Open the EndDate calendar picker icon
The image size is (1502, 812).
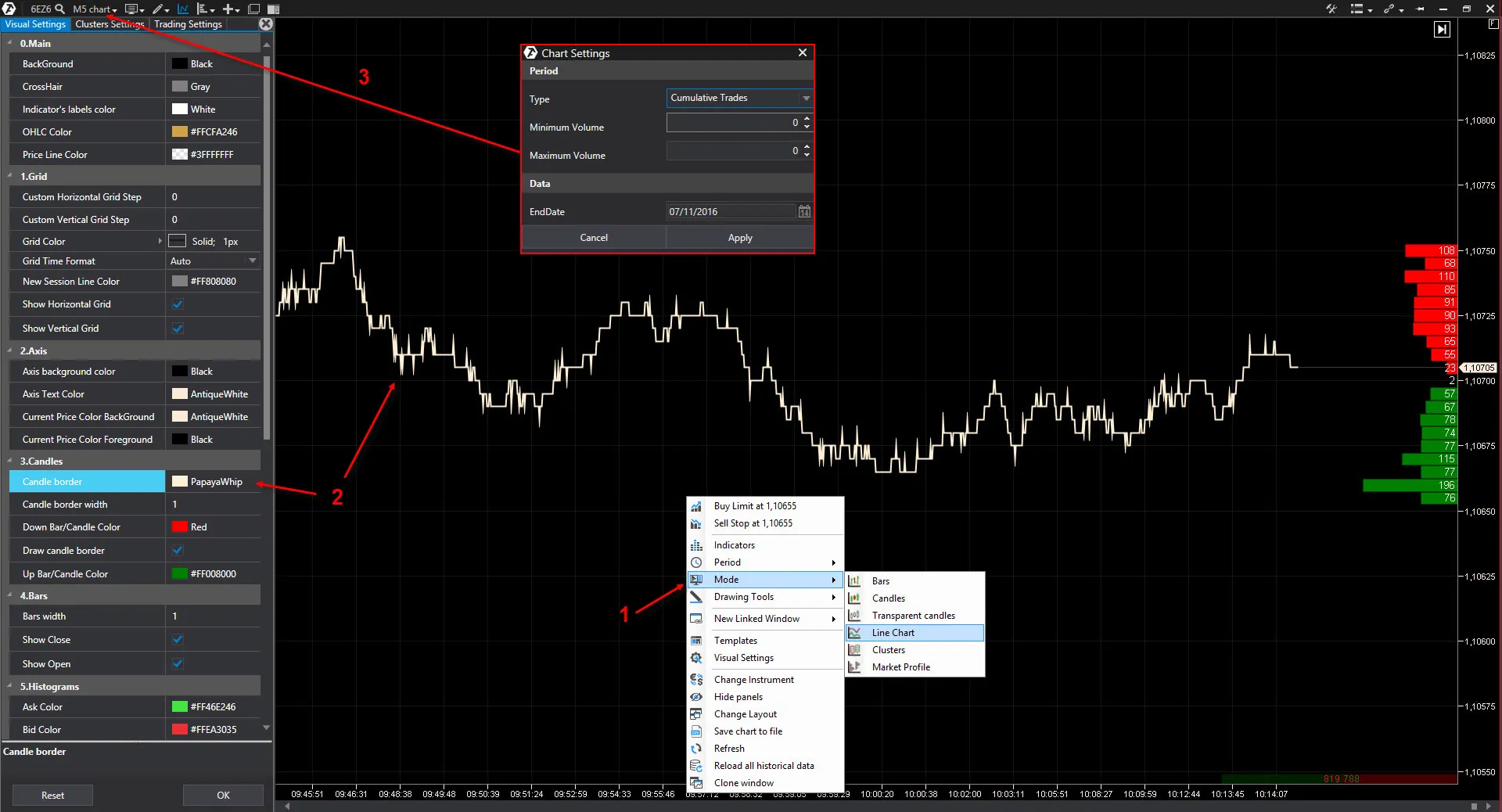(x=804, y=212)
